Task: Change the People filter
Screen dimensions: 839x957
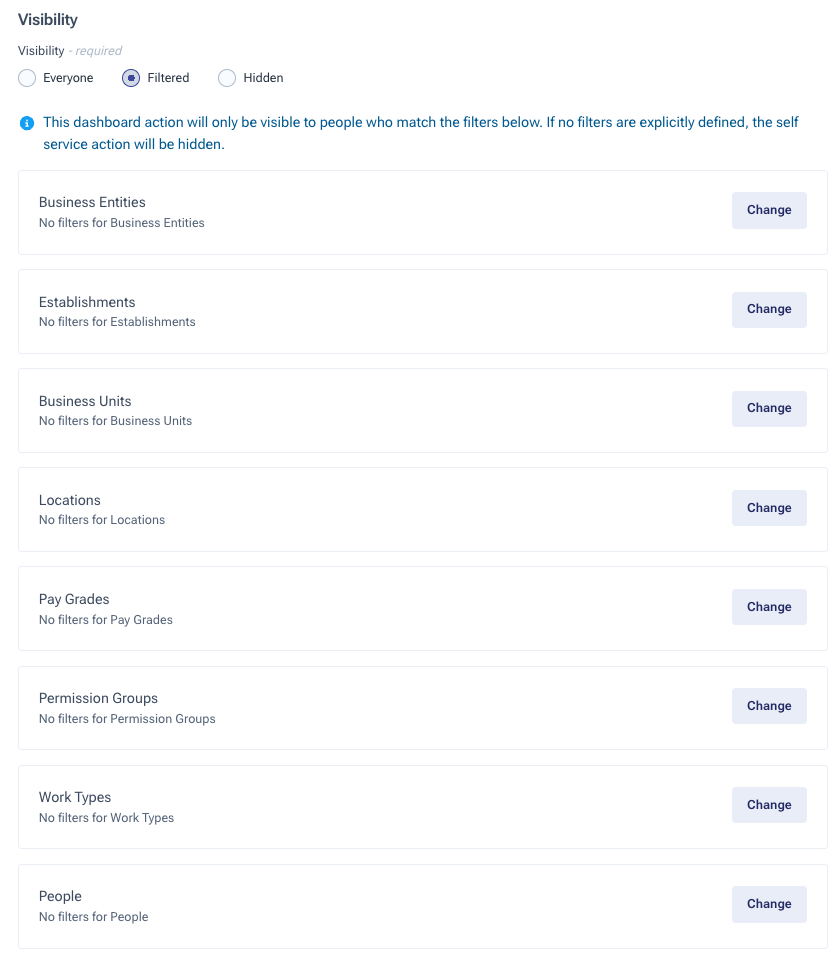Action: pyautogui.click(x=769, y=904)
